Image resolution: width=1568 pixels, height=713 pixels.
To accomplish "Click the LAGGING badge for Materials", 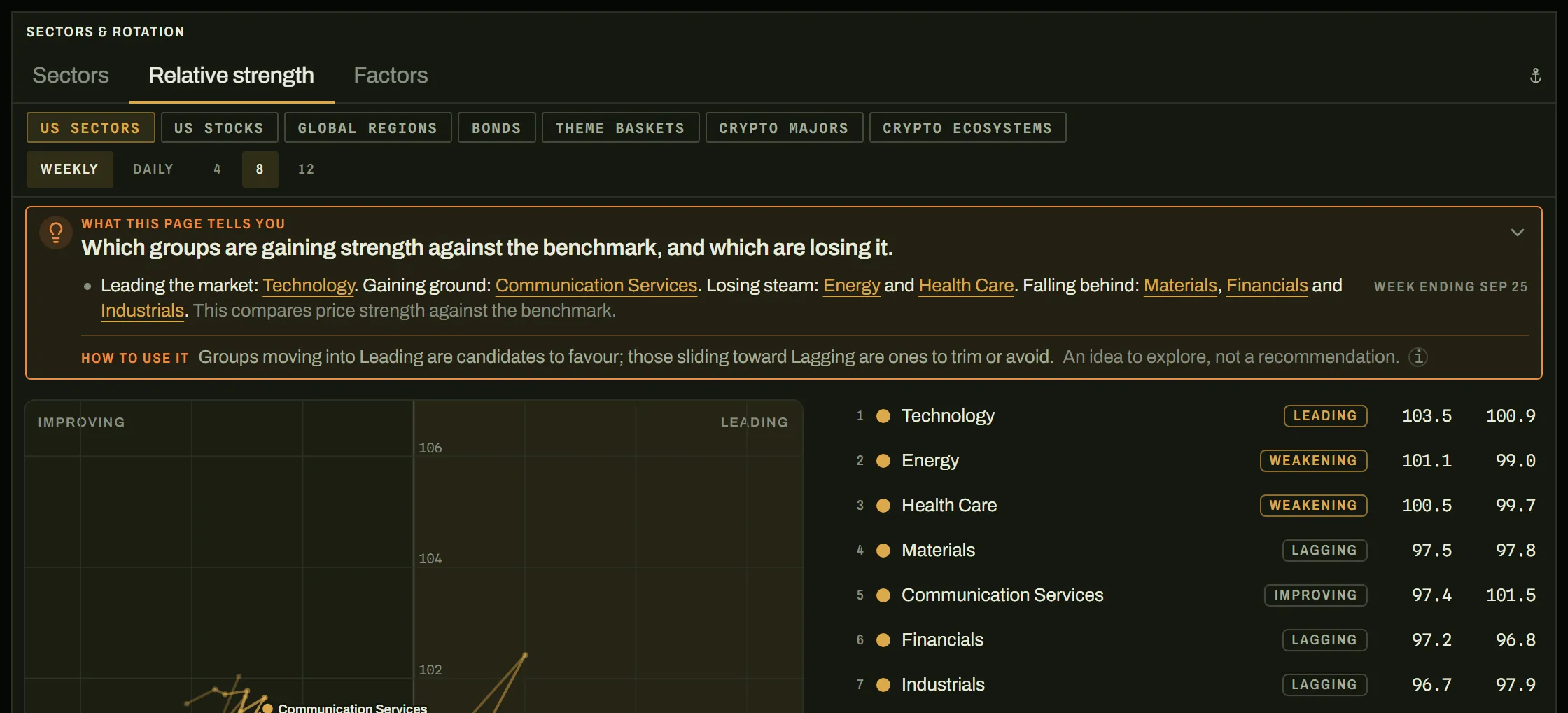I will click(x=1324, y=551).
